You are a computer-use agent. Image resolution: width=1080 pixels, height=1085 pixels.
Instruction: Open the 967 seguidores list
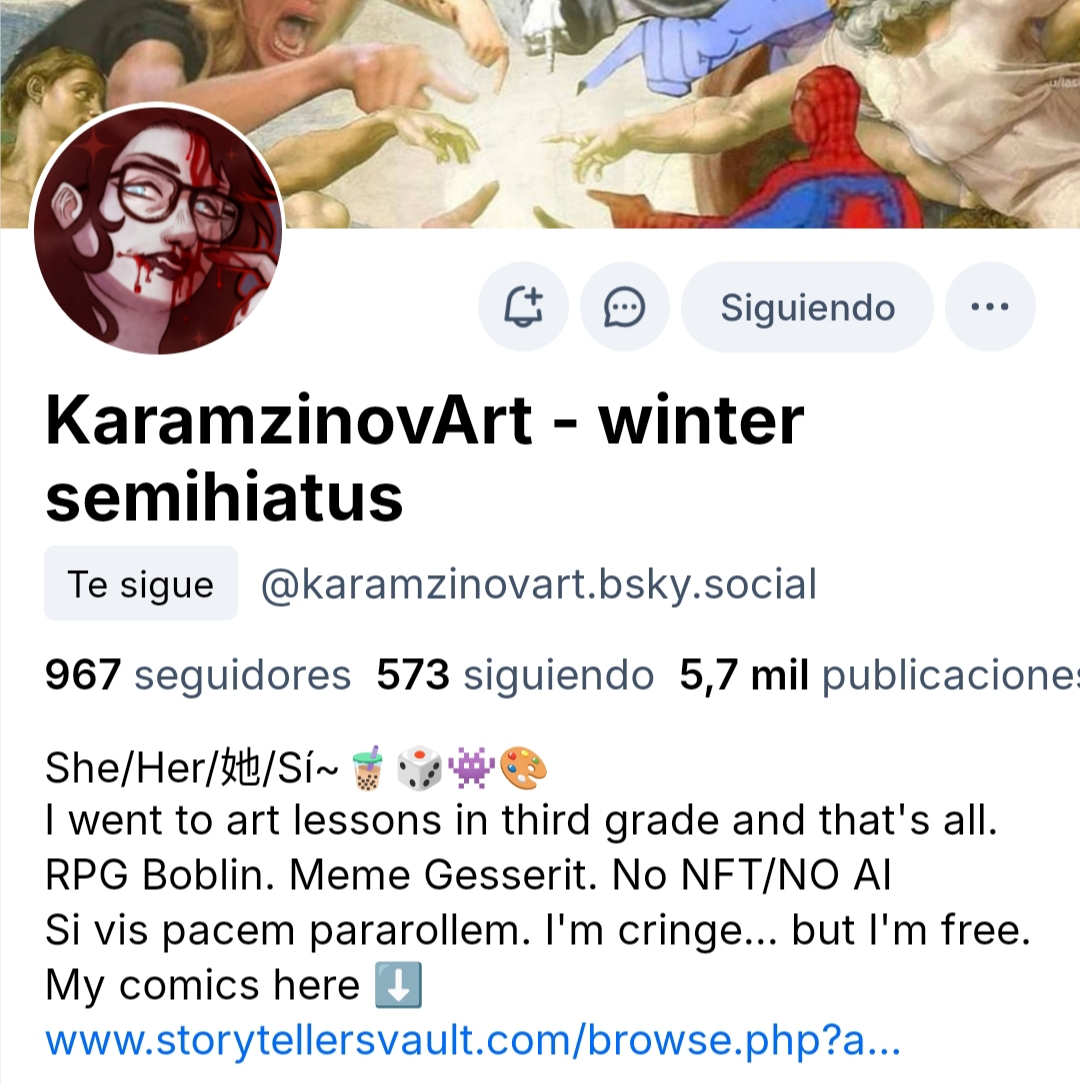(x=198, y=675)
